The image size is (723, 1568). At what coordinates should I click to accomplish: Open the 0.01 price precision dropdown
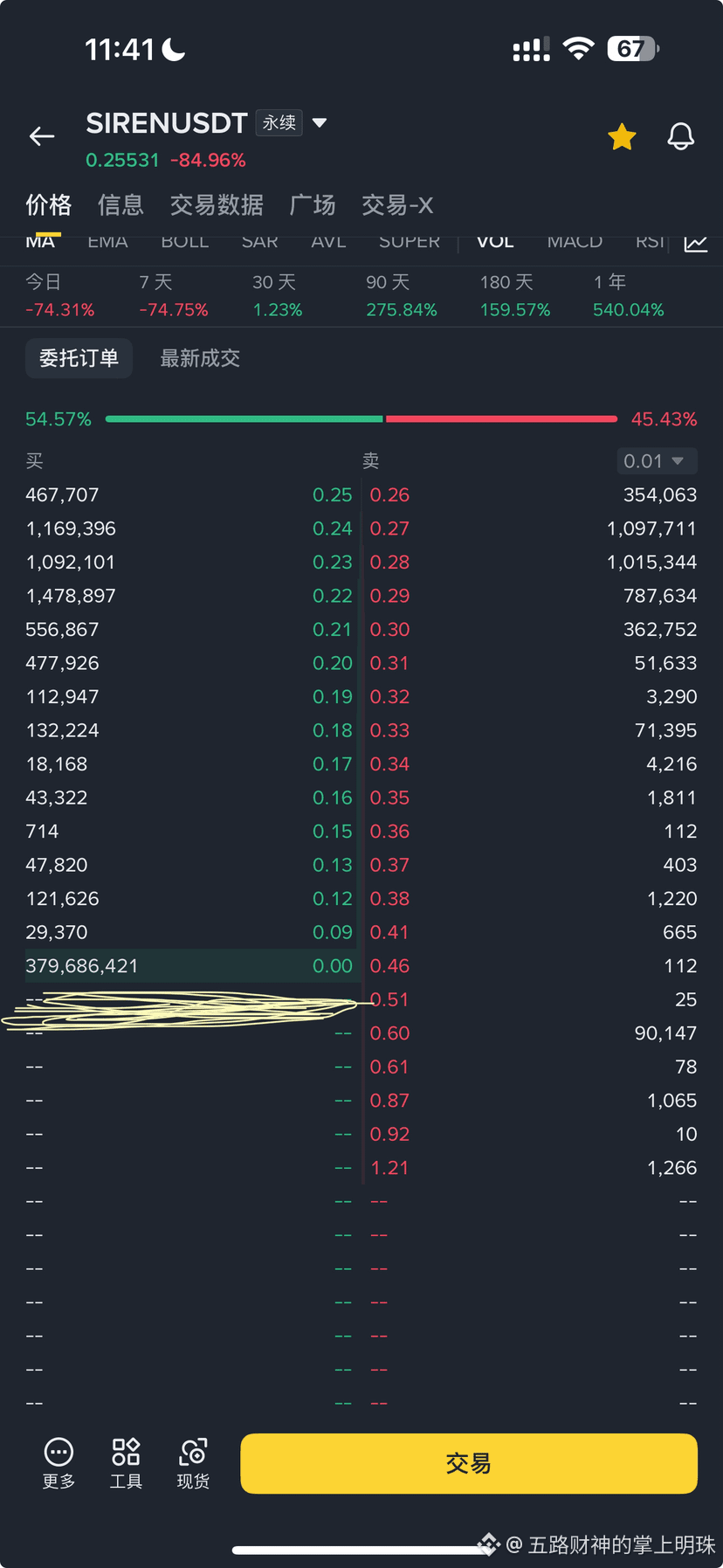(657, 460)
